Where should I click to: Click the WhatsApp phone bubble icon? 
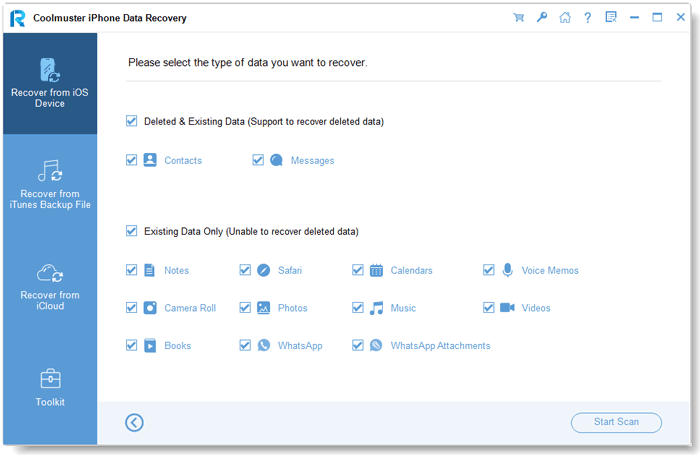pyautogui.click(x=264, y=345)
